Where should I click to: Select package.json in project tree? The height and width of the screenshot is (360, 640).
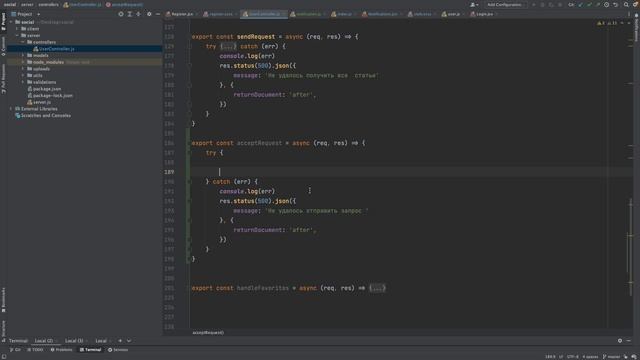click(44, 89)
